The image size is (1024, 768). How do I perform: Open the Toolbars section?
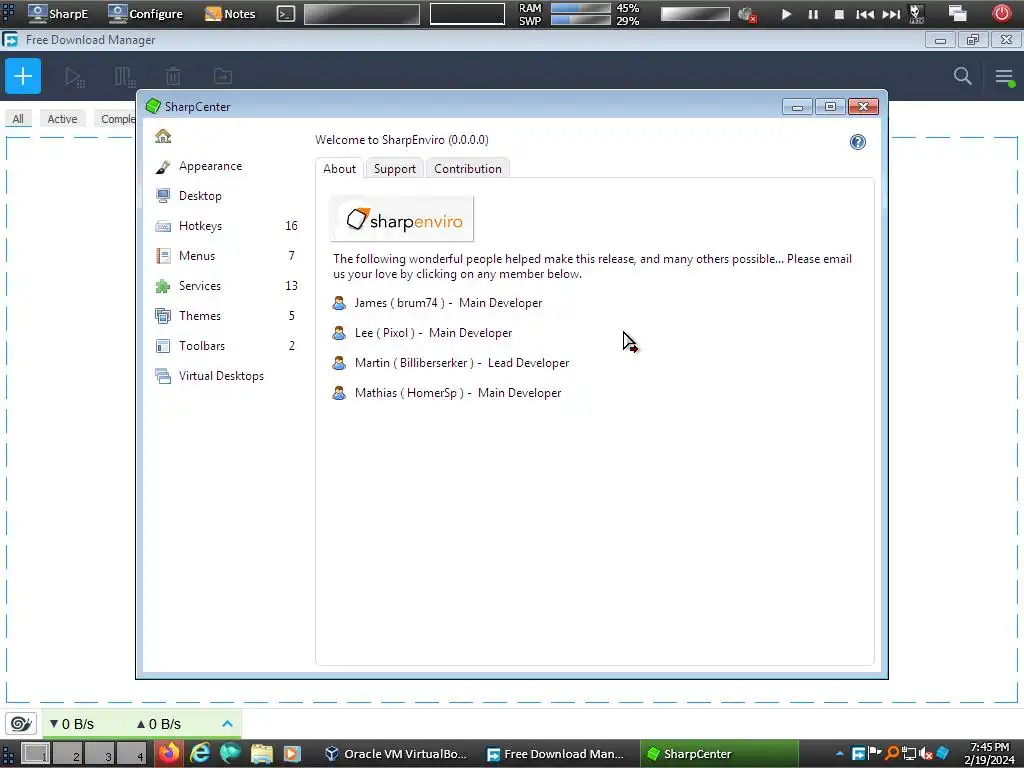[x=226, y=346]
